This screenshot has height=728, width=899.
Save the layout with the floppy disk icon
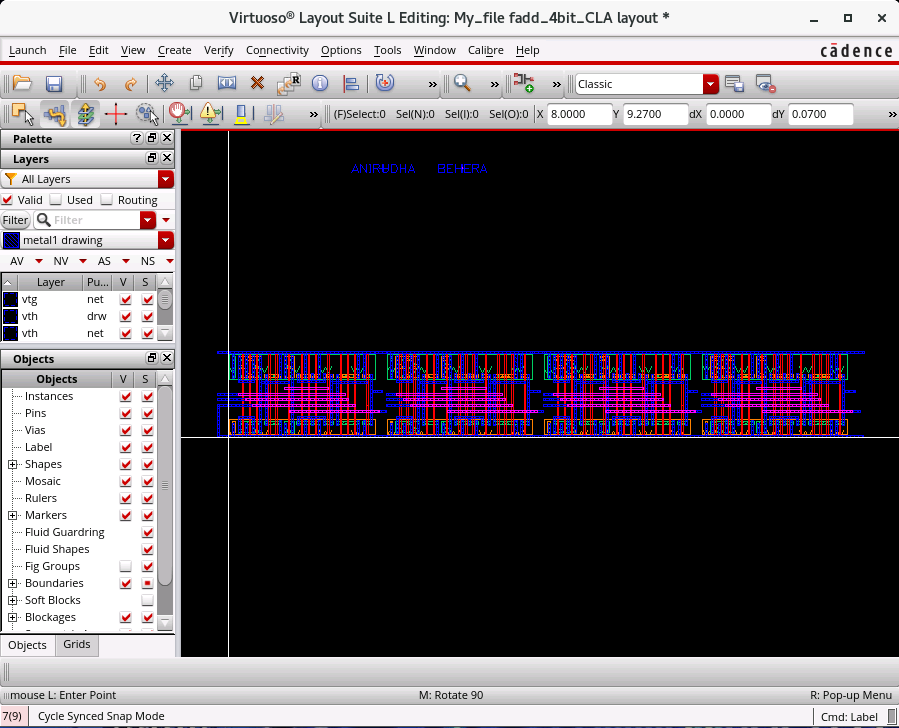[x=54, y=84]
